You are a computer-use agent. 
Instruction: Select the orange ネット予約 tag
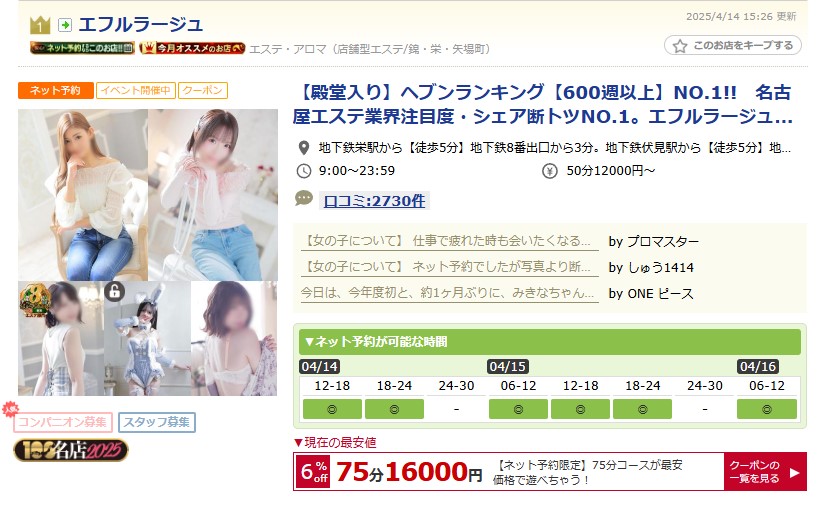point(55,90)
